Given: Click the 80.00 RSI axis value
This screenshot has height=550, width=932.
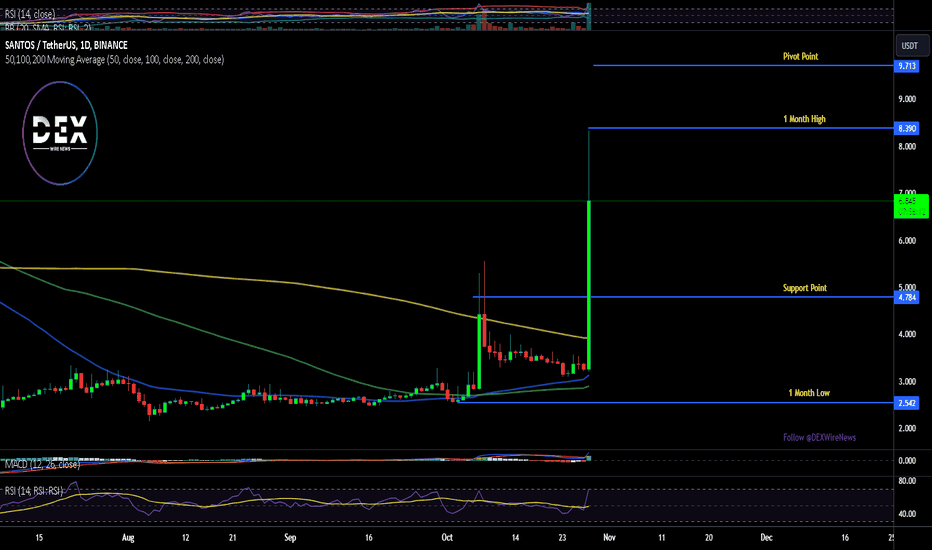Looking at the screenshot, I should (x=907, y=481).
